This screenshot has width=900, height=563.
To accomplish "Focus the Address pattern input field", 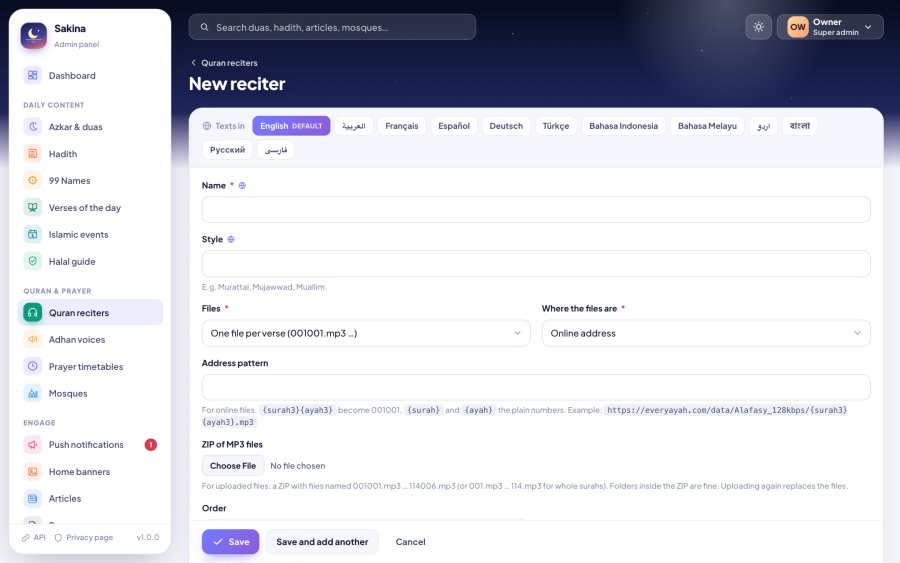I will pos(536,387).
